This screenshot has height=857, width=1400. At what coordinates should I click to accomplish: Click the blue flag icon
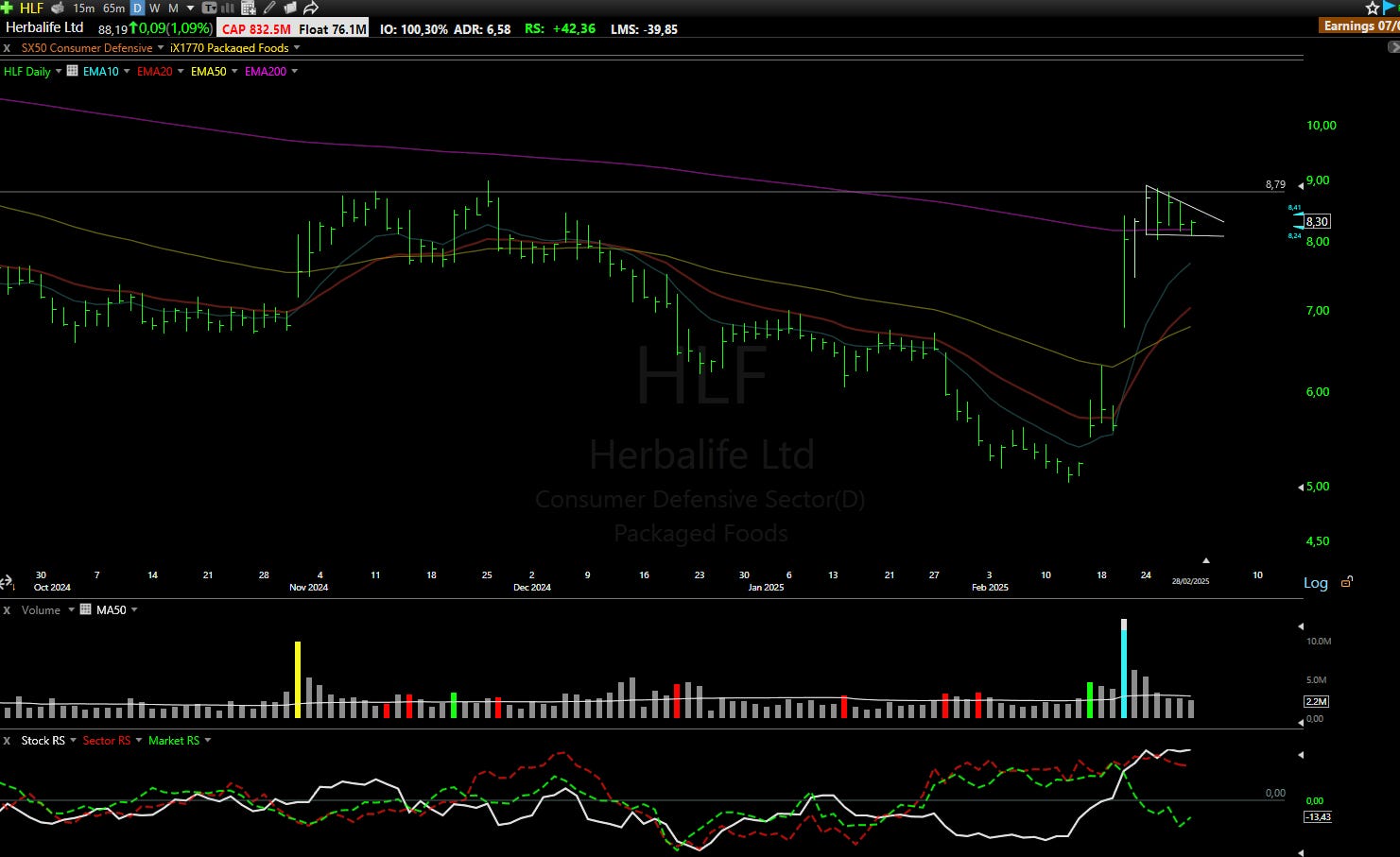click(x=1391, y=7)
